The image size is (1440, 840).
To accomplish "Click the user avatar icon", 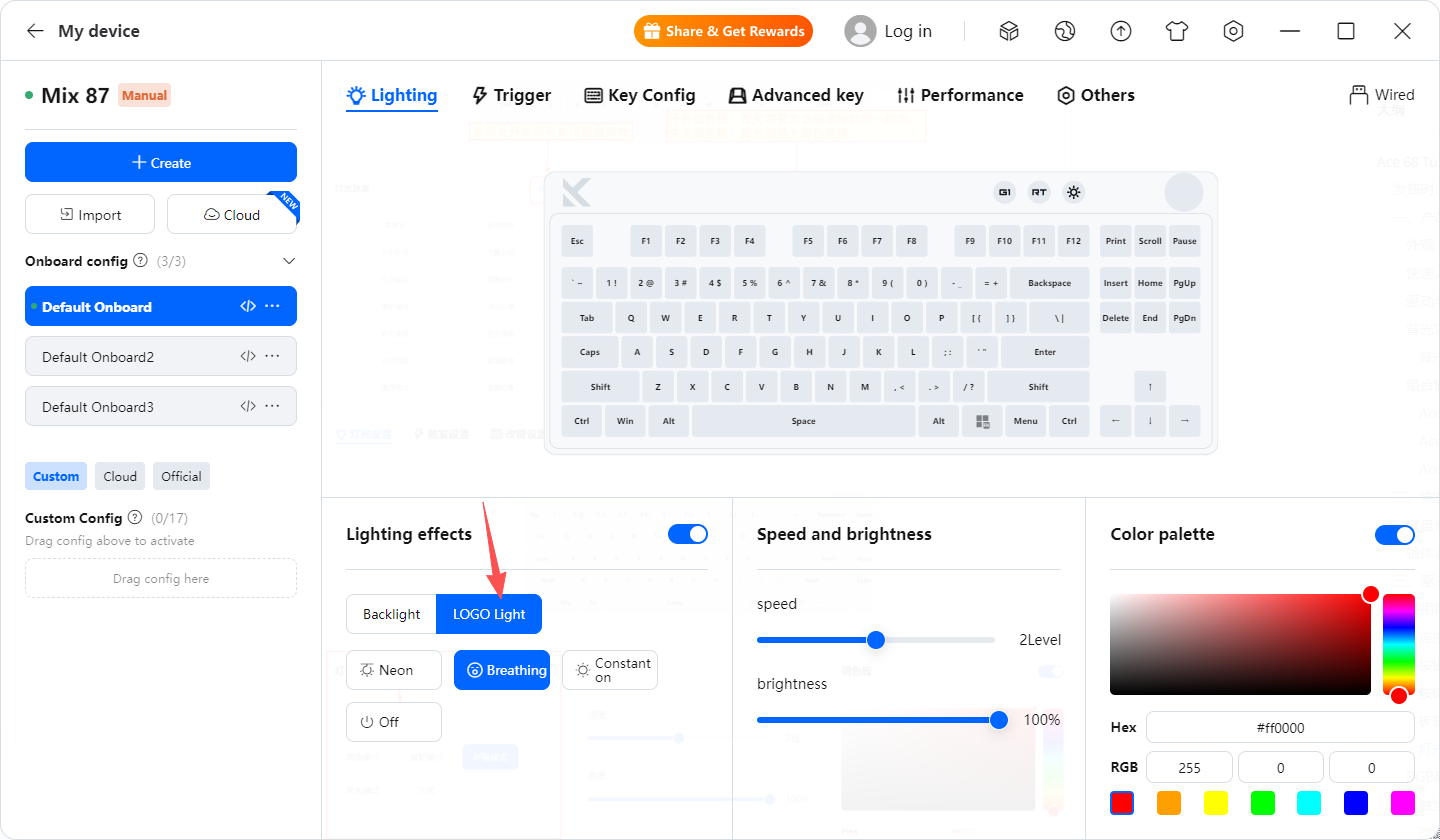I will (x=860, y=31).
